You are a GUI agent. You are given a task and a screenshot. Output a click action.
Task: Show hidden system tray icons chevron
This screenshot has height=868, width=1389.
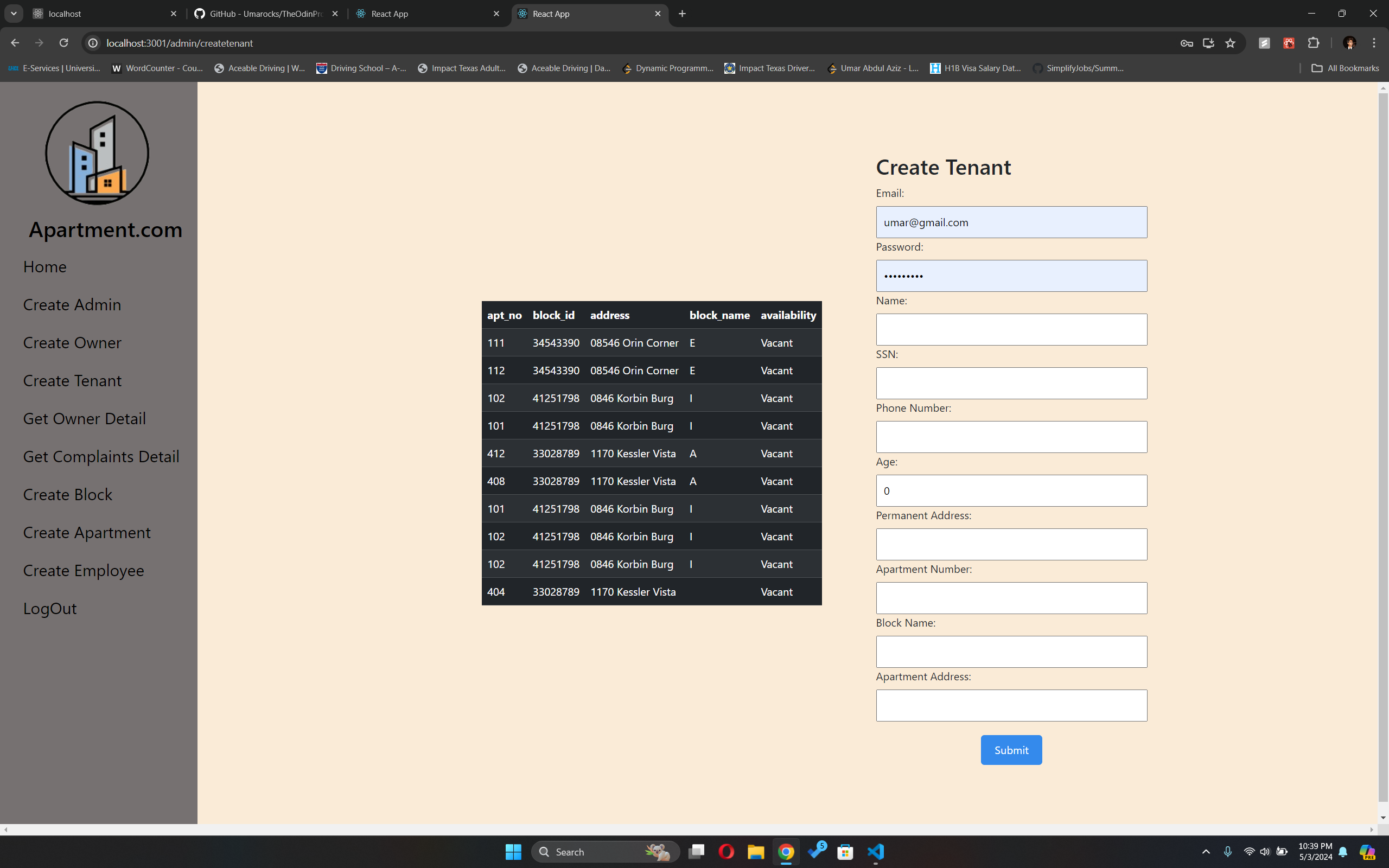(1206, 851)
